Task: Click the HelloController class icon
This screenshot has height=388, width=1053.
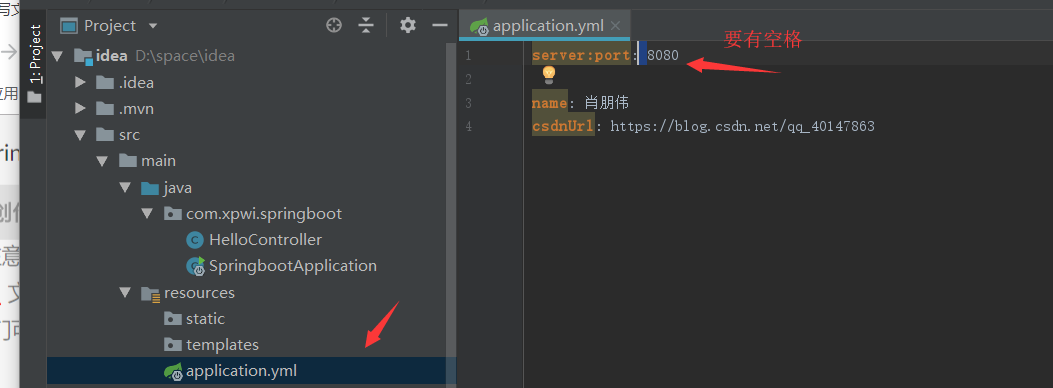Action: (x=195, y=240)
